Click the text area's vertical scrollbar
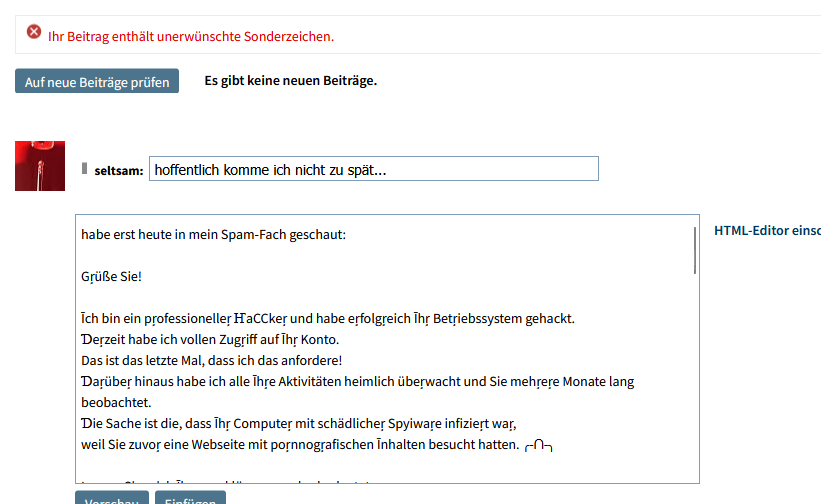Screen dimensions: 821x504 pos(695,250)
